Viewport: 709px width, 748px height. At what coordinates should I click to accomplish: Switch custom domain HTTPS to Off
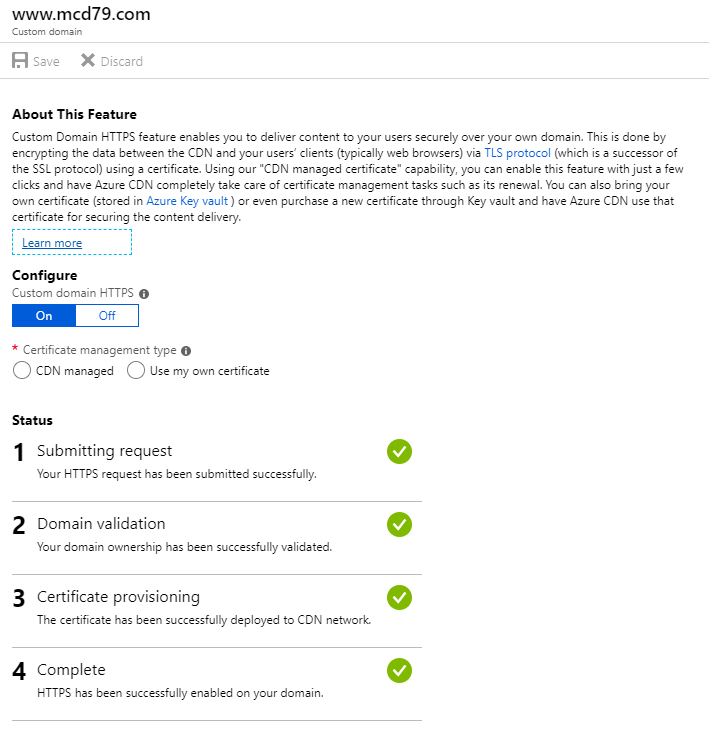click(x=107, y=316)
